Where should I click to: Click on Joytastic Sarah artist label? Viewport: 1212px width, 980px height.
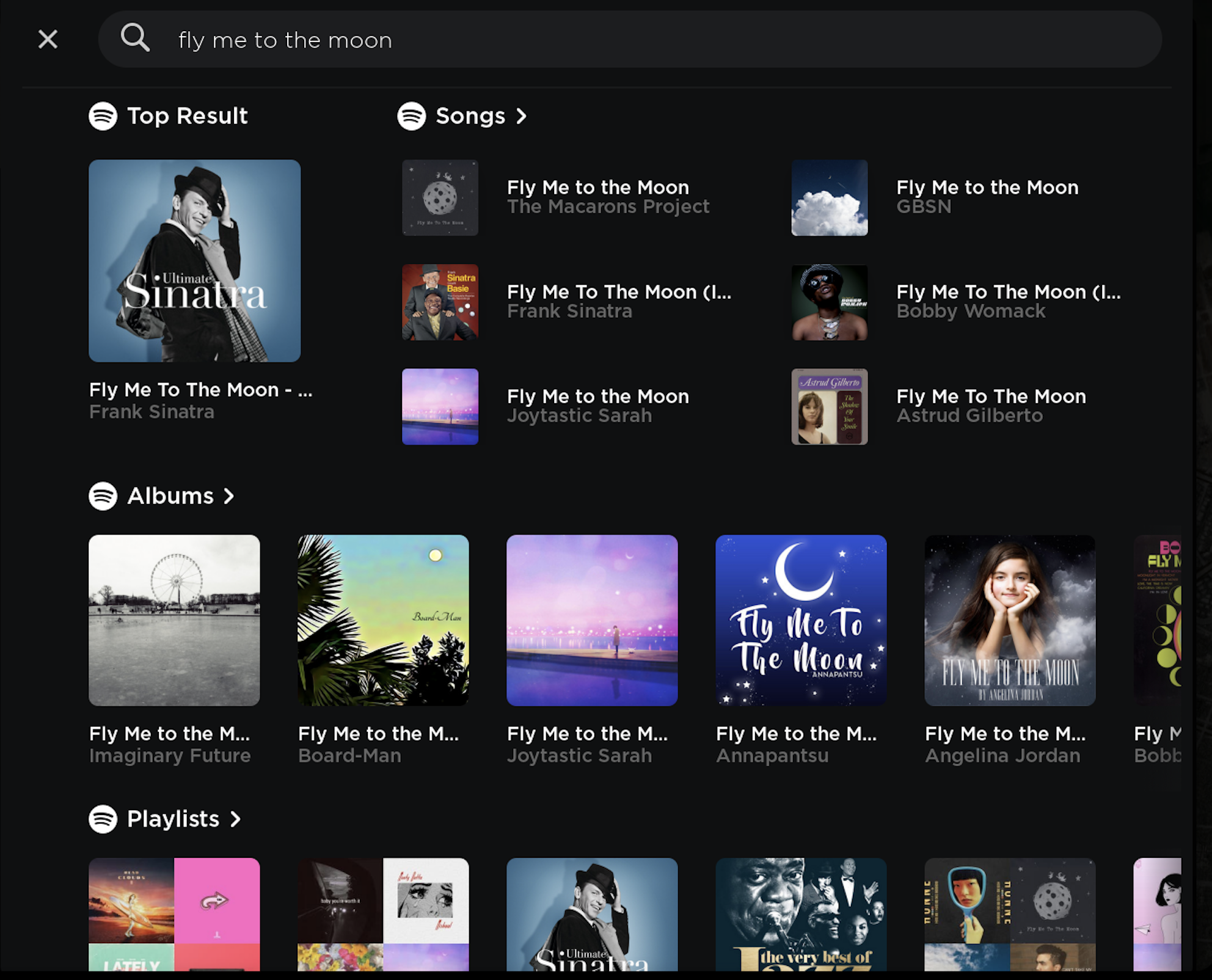click(x=580, y=416)
